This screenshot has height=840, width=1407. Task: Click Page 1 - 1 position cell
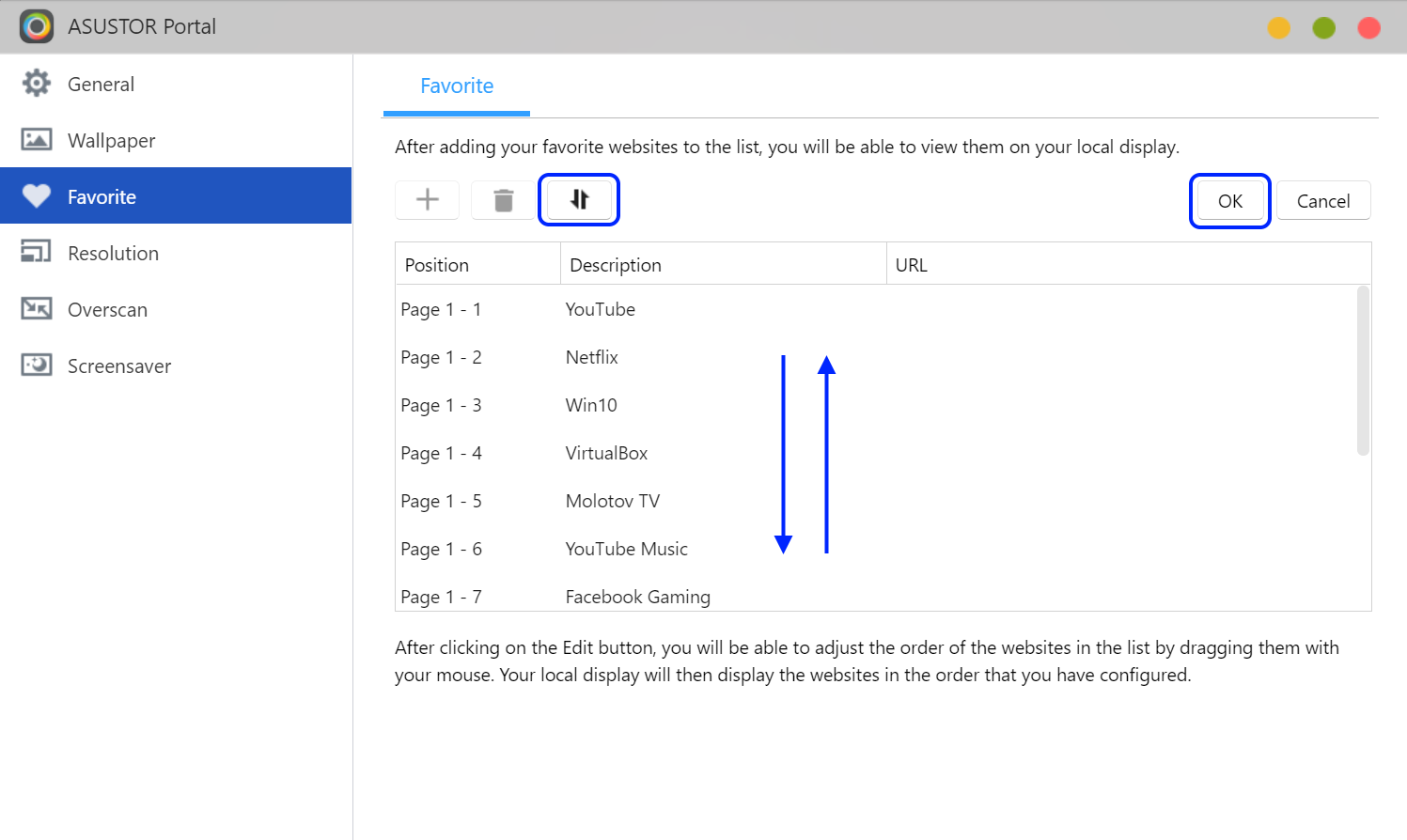pyautogui.click(x=441, y=309)
